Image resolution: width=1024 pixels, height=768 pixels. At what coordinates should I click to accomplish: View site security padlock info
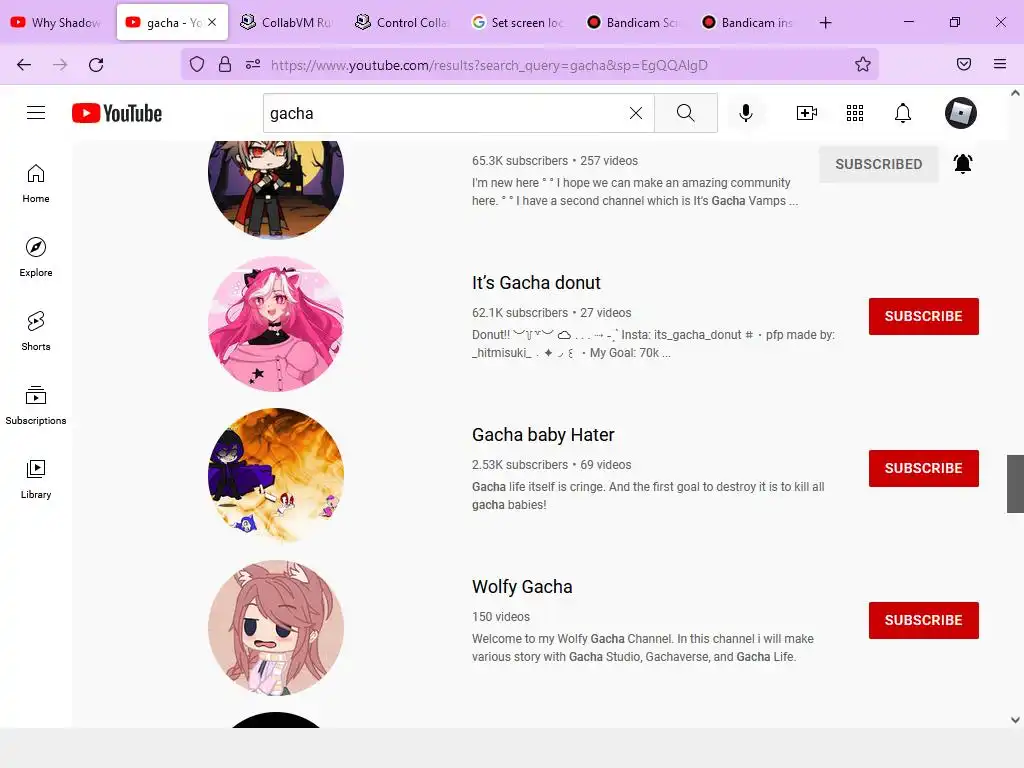[x=225, y=65]
